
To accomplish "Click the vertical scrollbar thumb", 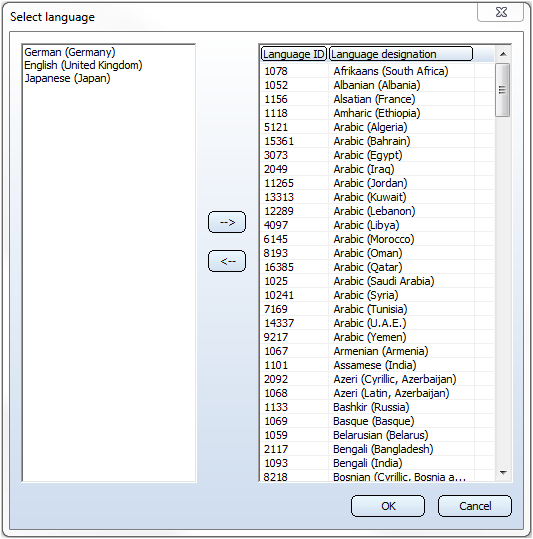I will (503, 90).
